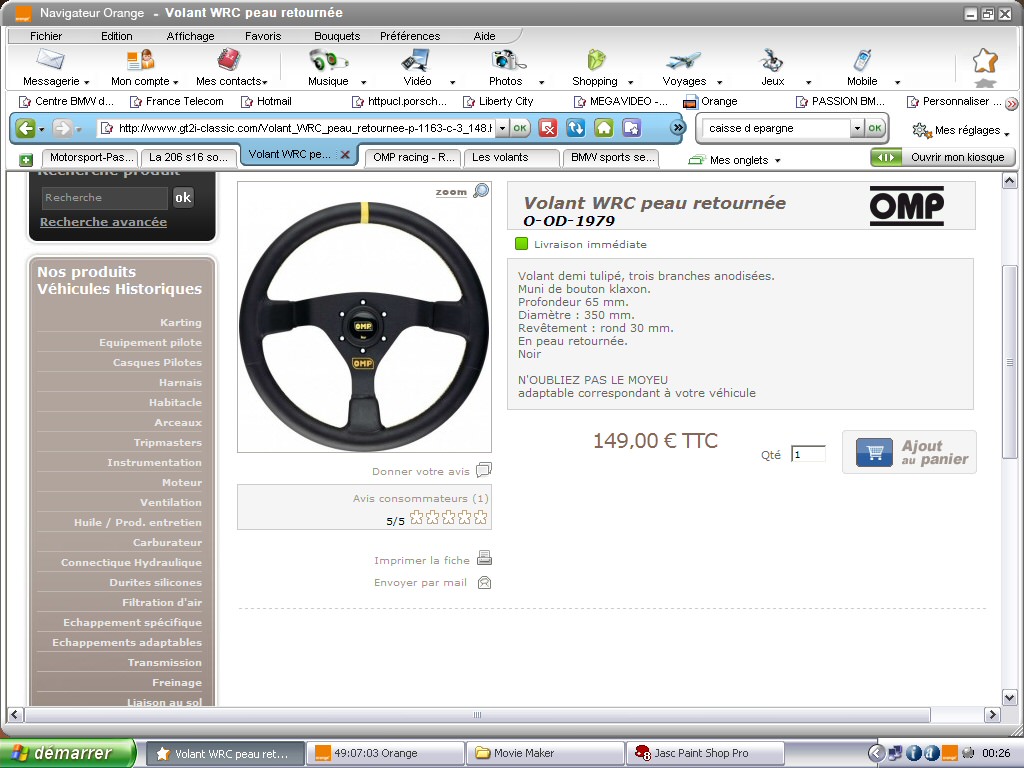
Task: Open the search box dropdown arrow
Action: (857, 128)
